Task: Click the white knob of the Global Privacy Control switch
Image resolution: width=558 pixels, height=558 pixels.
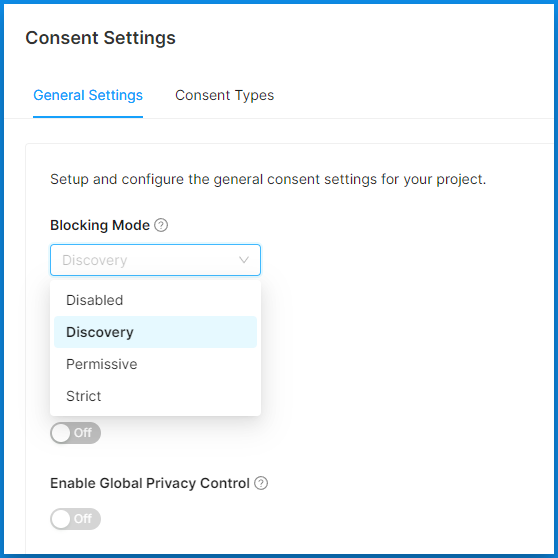Action: tap(61, 519)
